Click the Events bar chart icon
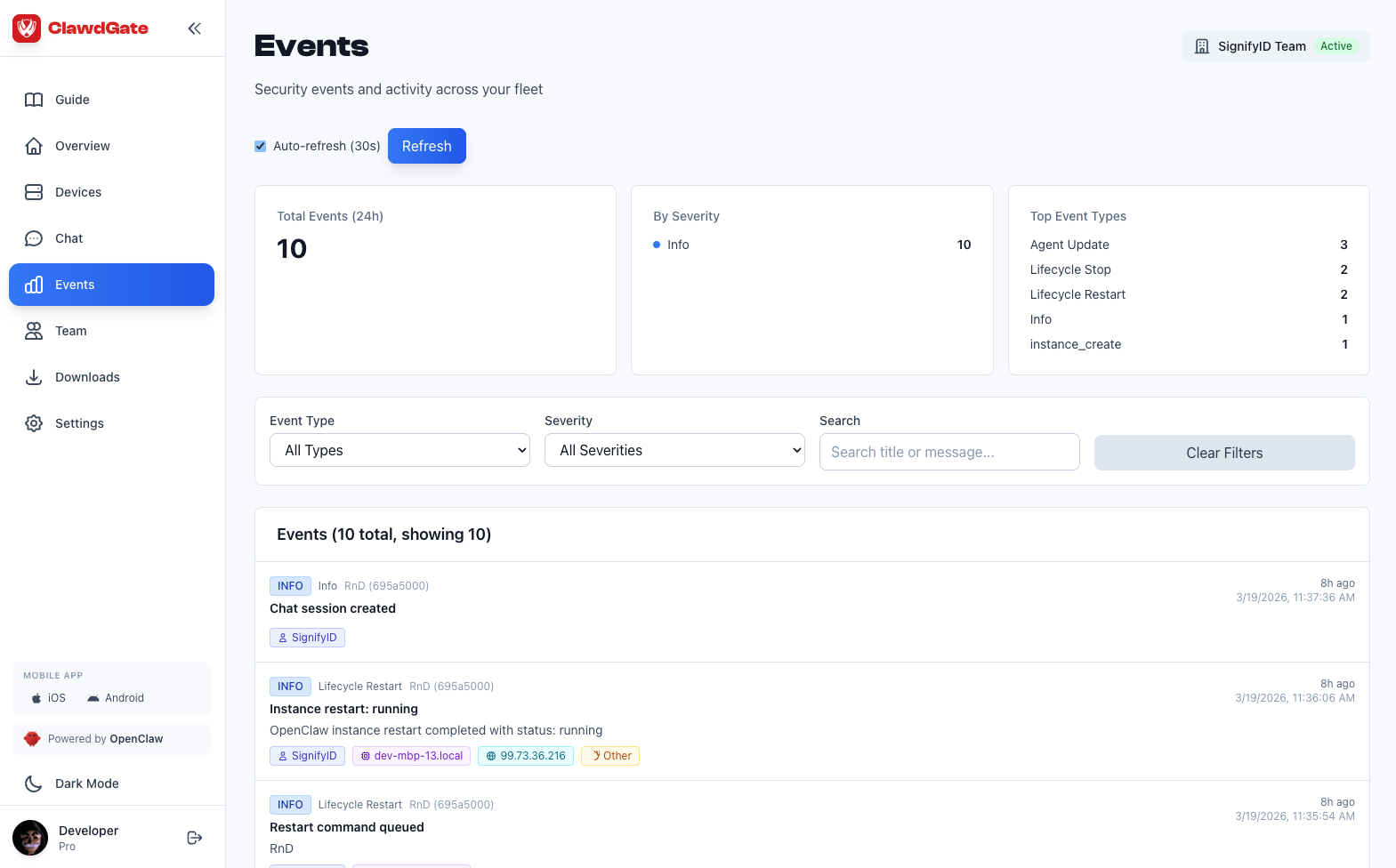This screenshot has width=1396, height=868. click(34, 285)
